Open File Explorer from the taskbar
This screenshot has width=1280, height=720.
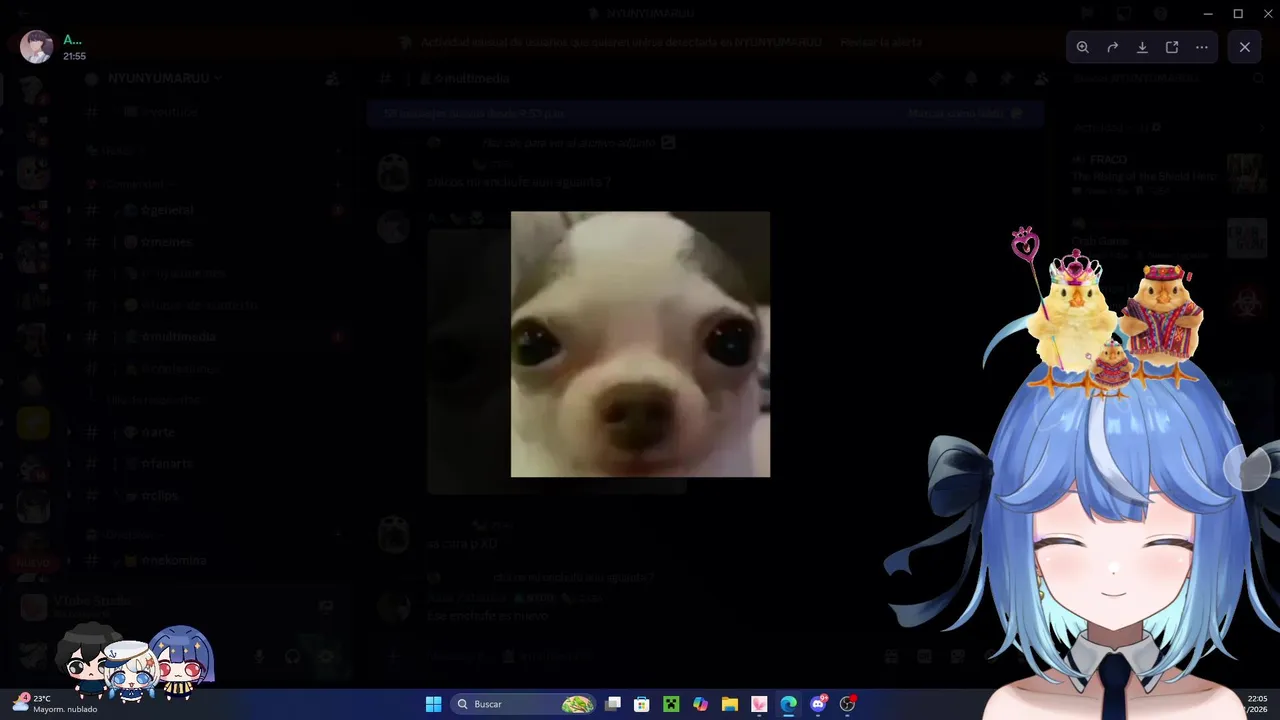click(730, 704)
